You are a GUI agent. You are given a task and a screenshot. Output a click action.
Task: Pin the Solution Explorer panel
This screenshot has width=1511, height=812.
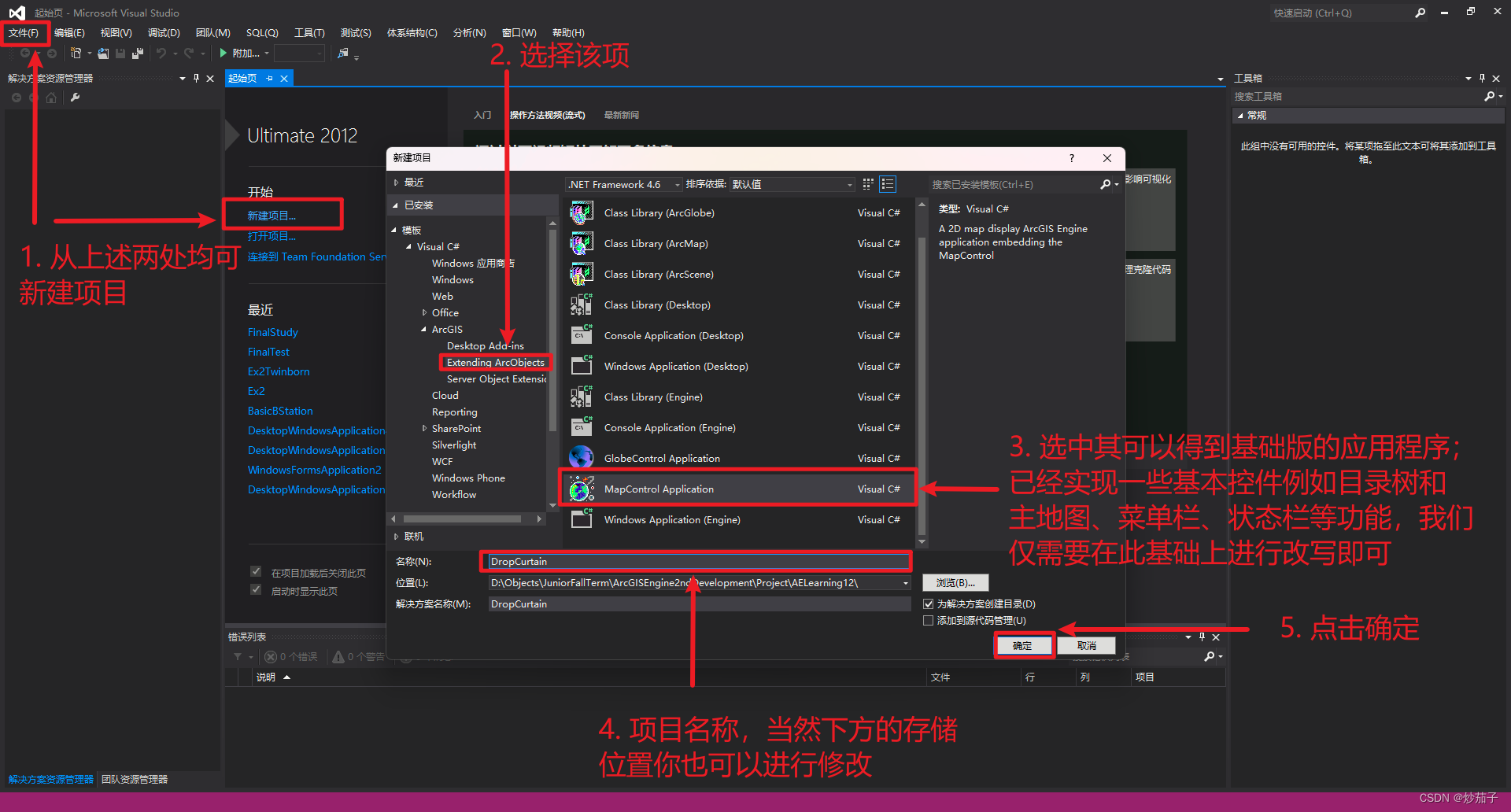click(x=196, y=79)
